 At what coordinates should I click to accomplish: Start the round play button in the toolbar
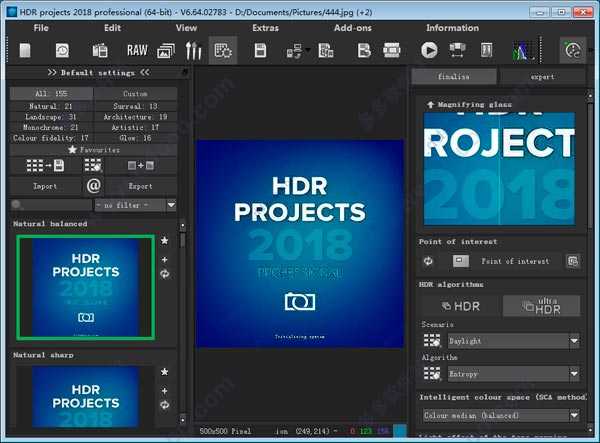[x=429, y=50]
